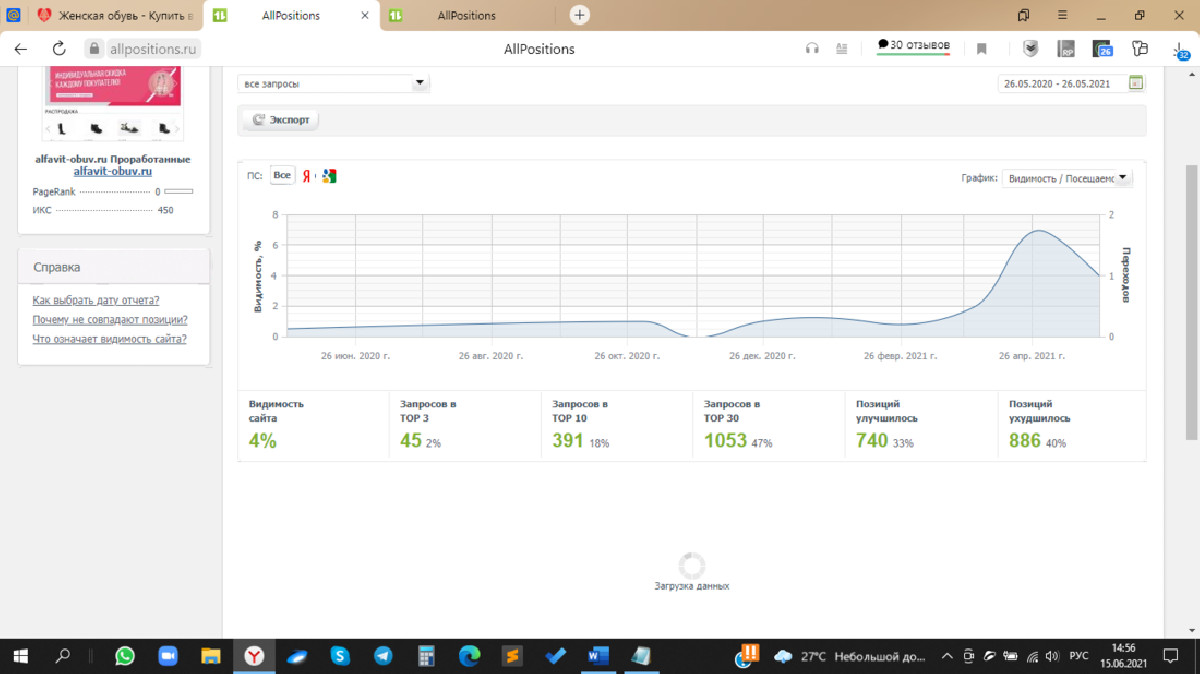1200x674 pixels.
Task: Open 'Как выбрать дату отчета?' help link
Action: tap(96, 300)
